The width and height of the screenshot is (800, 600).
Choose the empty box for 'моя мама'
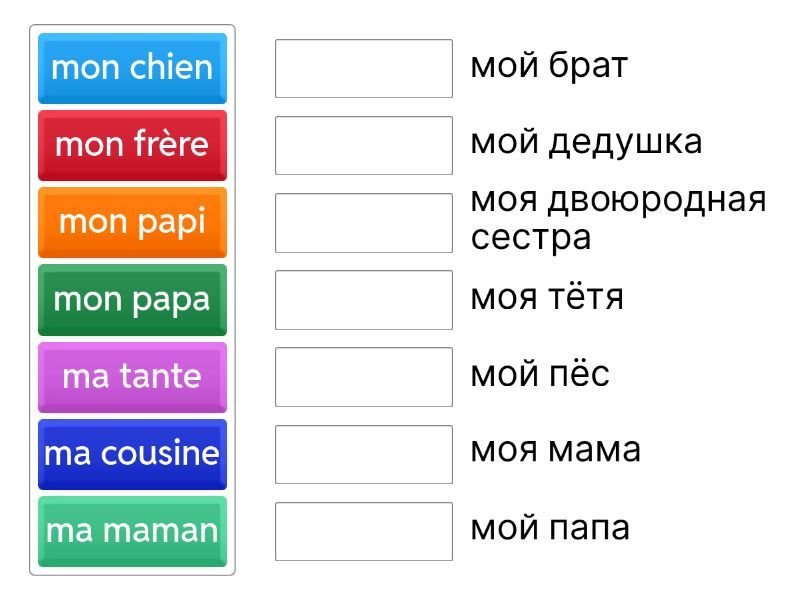[364, 453]
